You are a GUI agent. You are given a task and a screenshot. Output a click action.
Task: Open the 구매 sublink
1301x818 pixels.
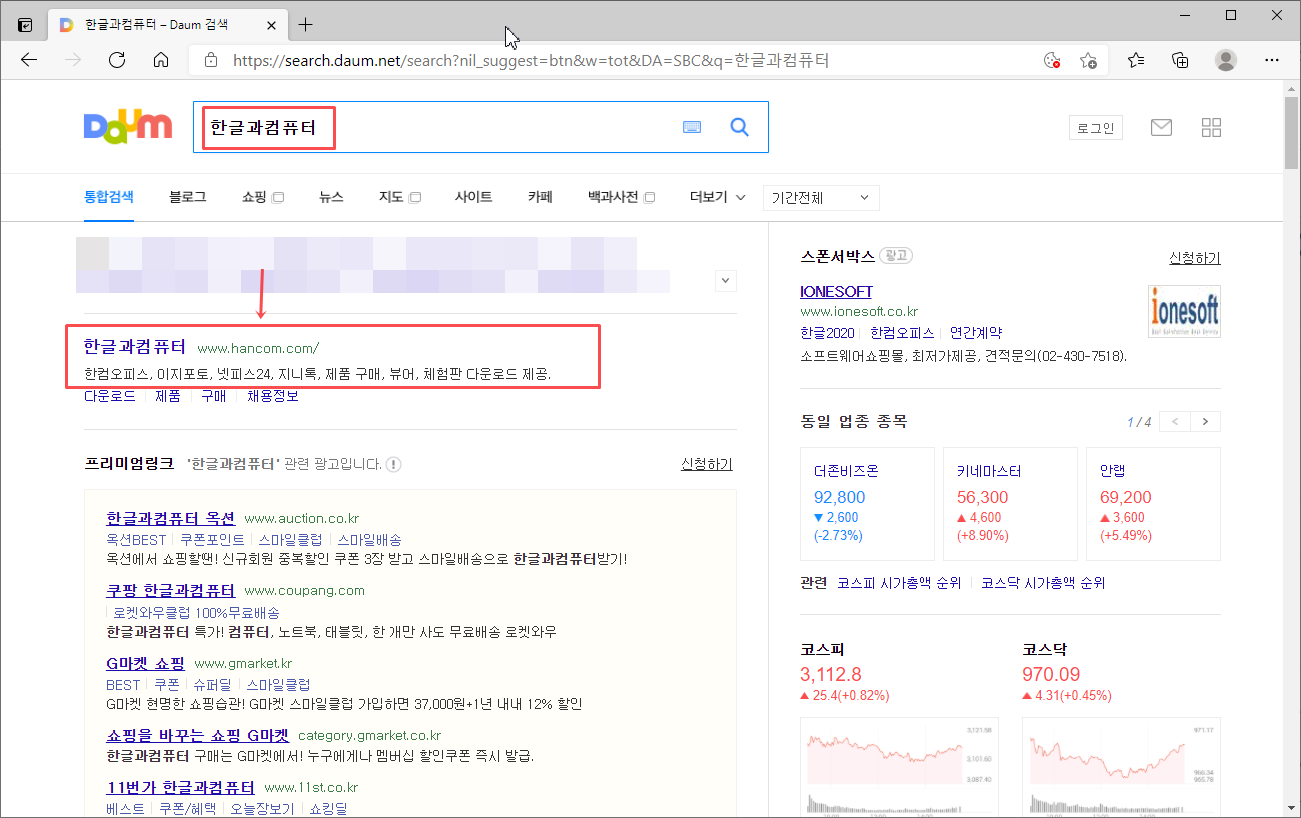point(214,396)
